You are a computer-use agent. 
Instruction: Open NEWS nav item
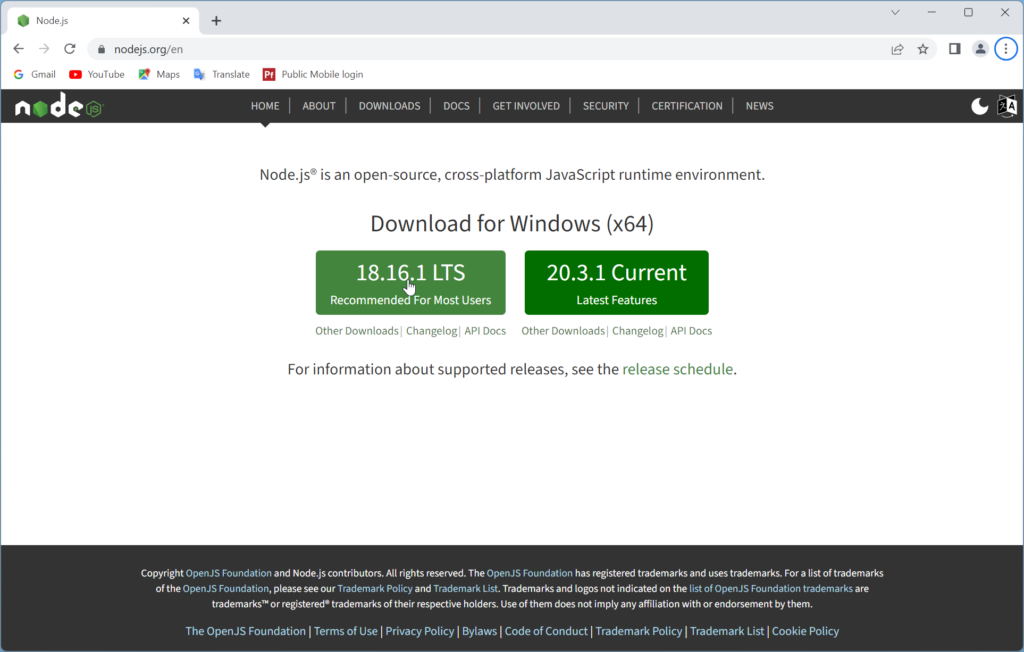click(x=760, y=106)
